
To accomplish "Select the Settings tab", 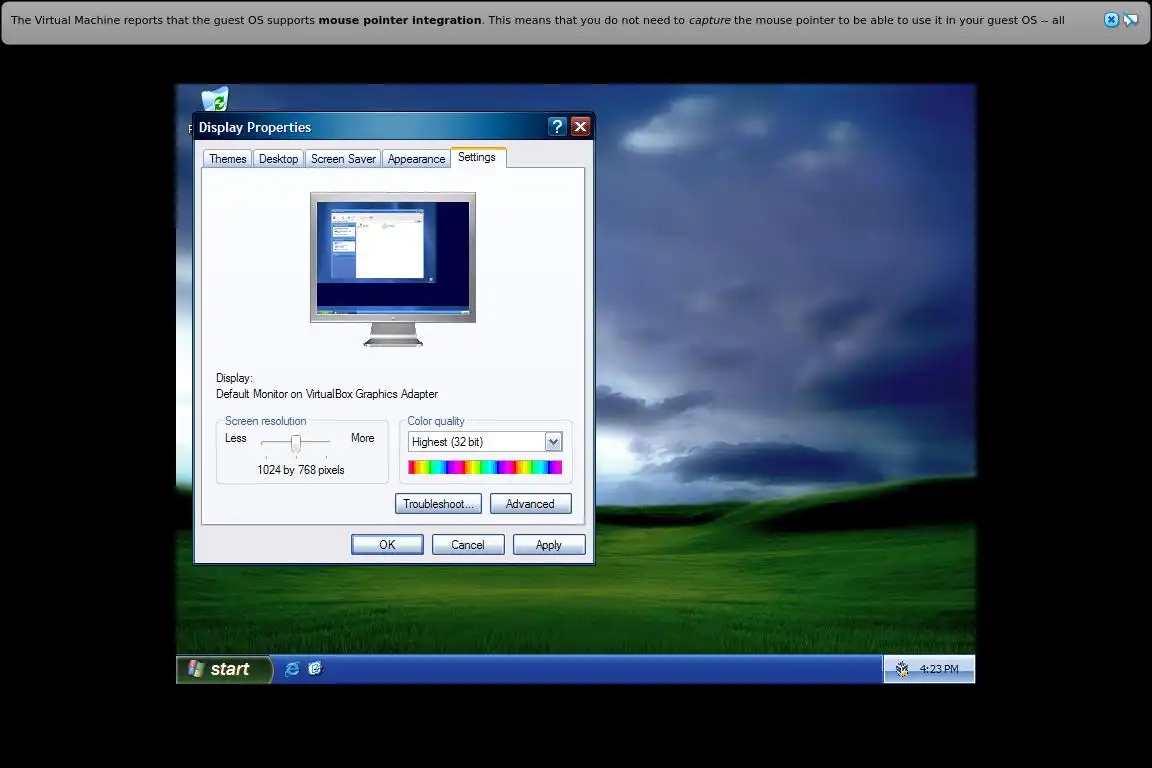I will click(x=477, y=157).
